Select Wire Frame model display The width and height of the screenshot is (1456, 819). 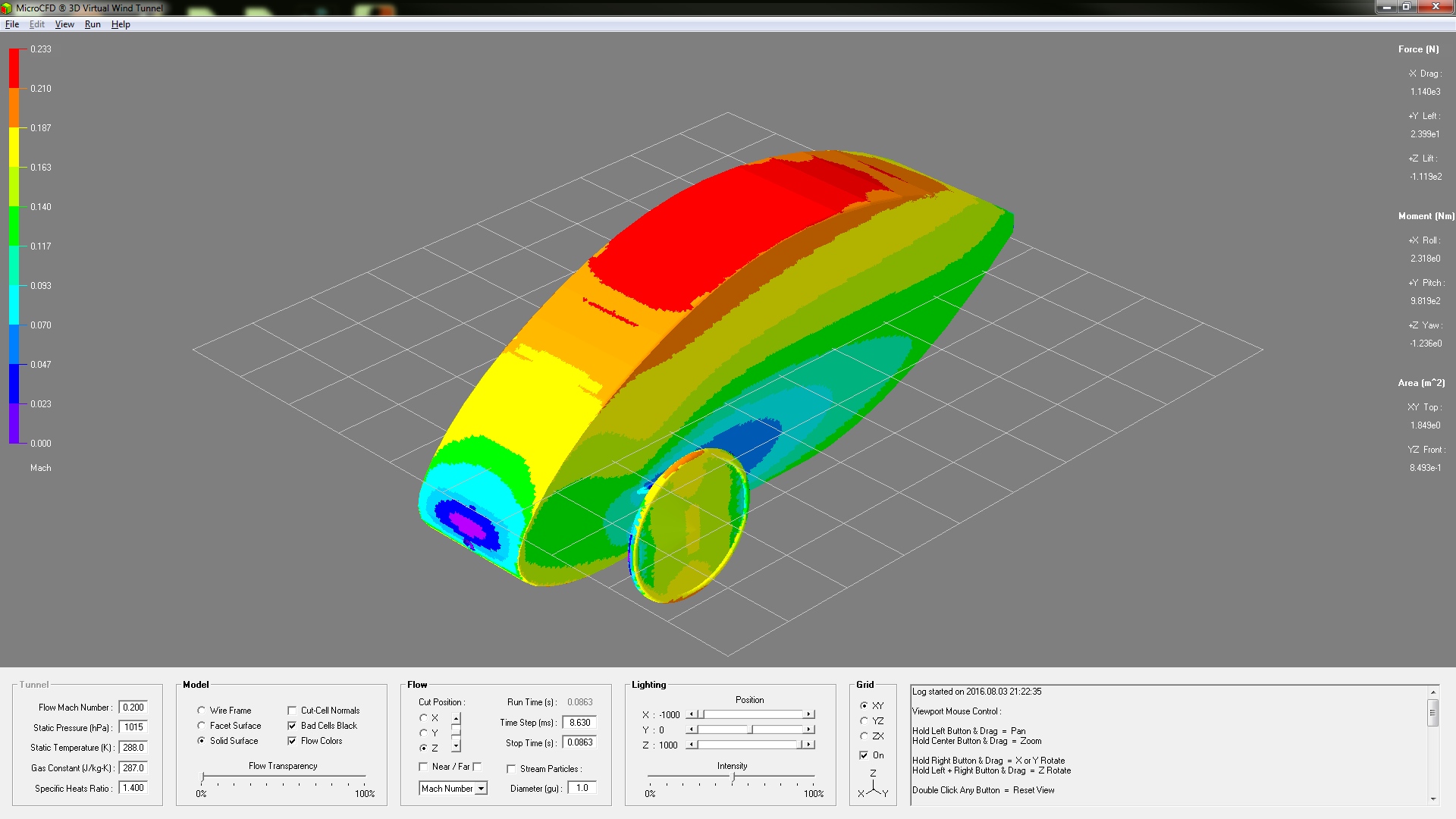202,711
